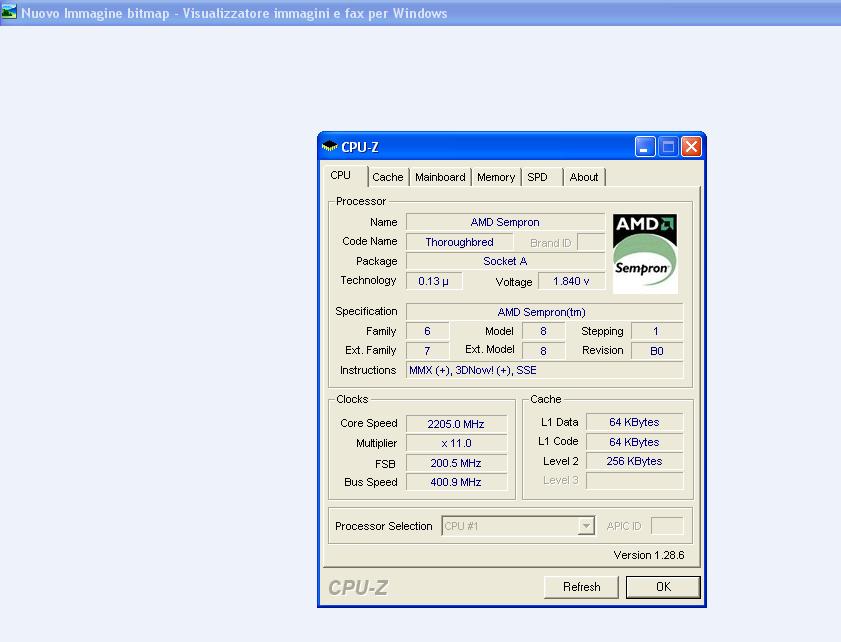841x642 pixels.
Task: Click the Instructions field MMX, 3DNow!, SSE
Action: 544,370
